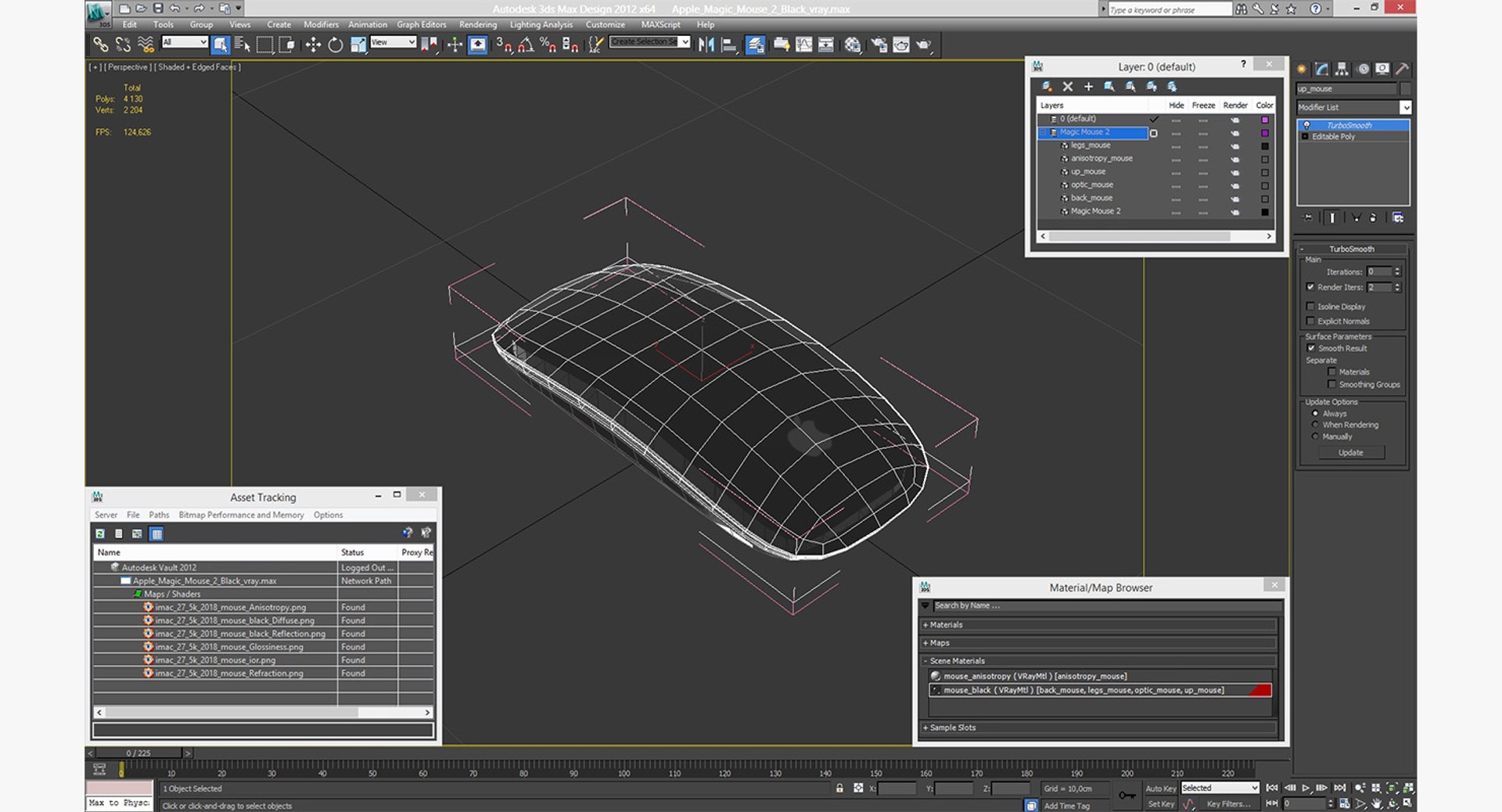Open the Rendering menu
The height and width of the screenshot is (812, 1502).
(x=477, y=24)
